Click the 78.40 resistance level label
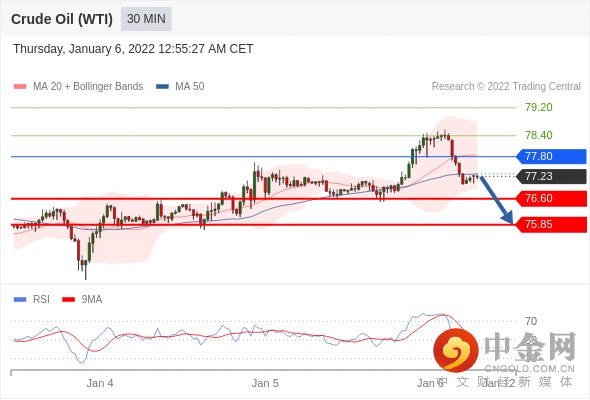The image size is (590, 400). [x=539, y=135]
